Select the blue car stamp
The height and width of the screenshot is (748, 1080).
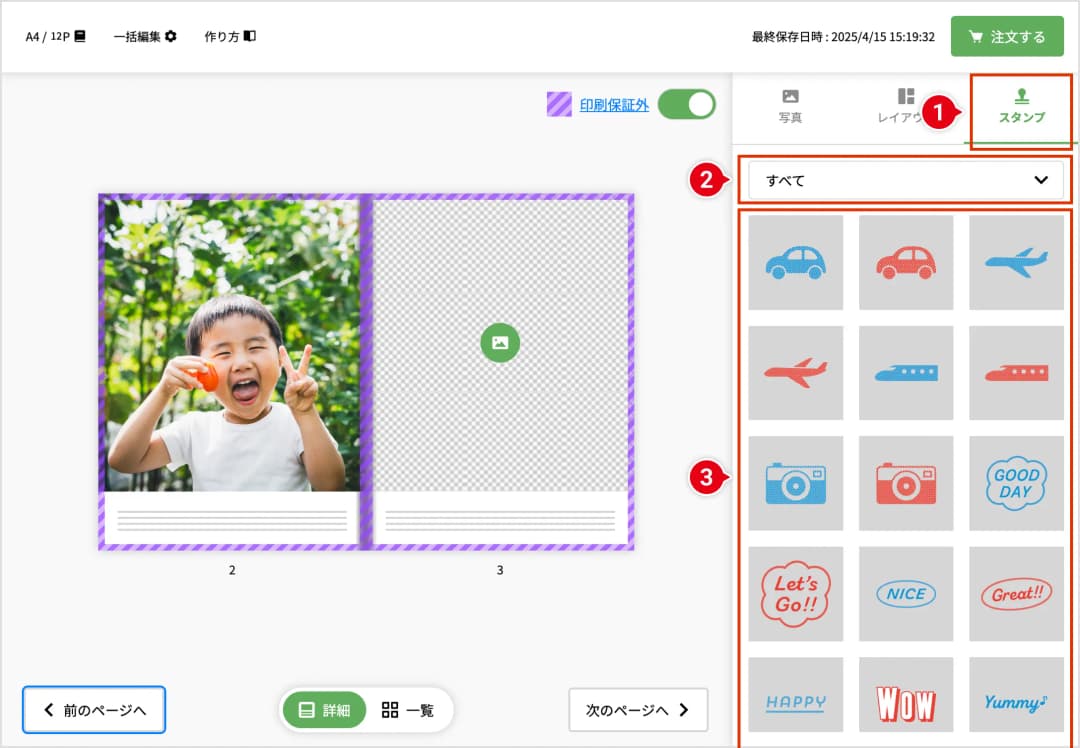(795, 262)
